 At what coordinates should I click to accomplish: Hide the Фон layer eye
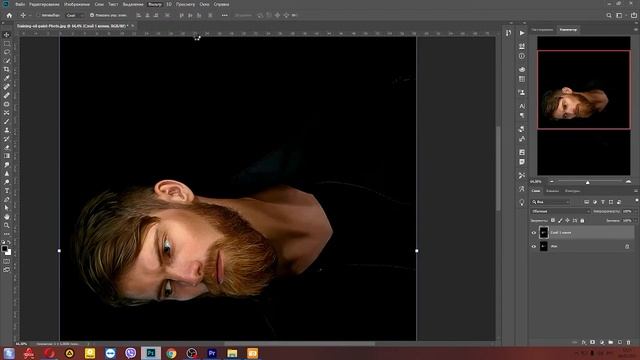coord(534,246)
